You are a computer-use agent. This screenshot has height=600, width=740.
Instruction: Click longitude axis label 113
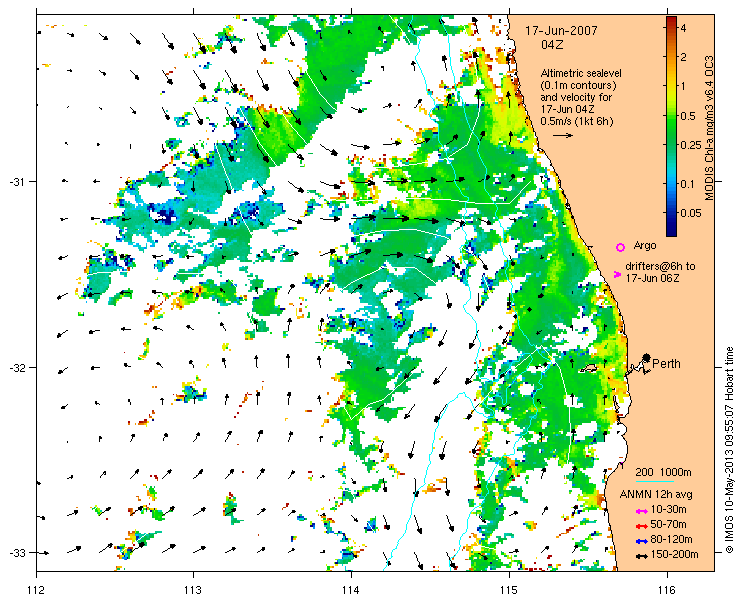(x=193, y=590)
